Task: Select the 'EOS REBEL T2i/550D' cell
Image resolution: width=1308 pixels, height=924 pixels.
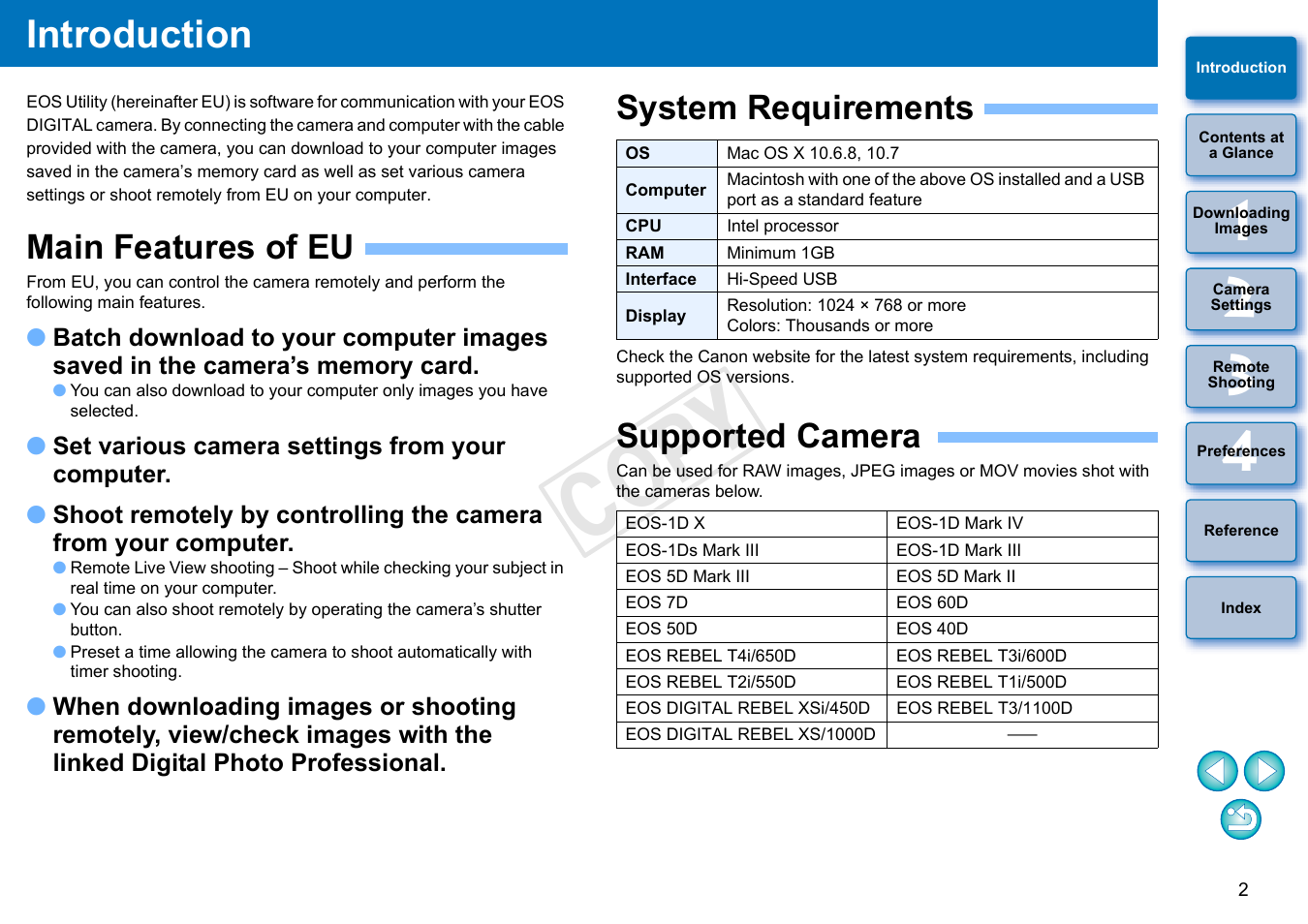Action: (x=752, y=682)
